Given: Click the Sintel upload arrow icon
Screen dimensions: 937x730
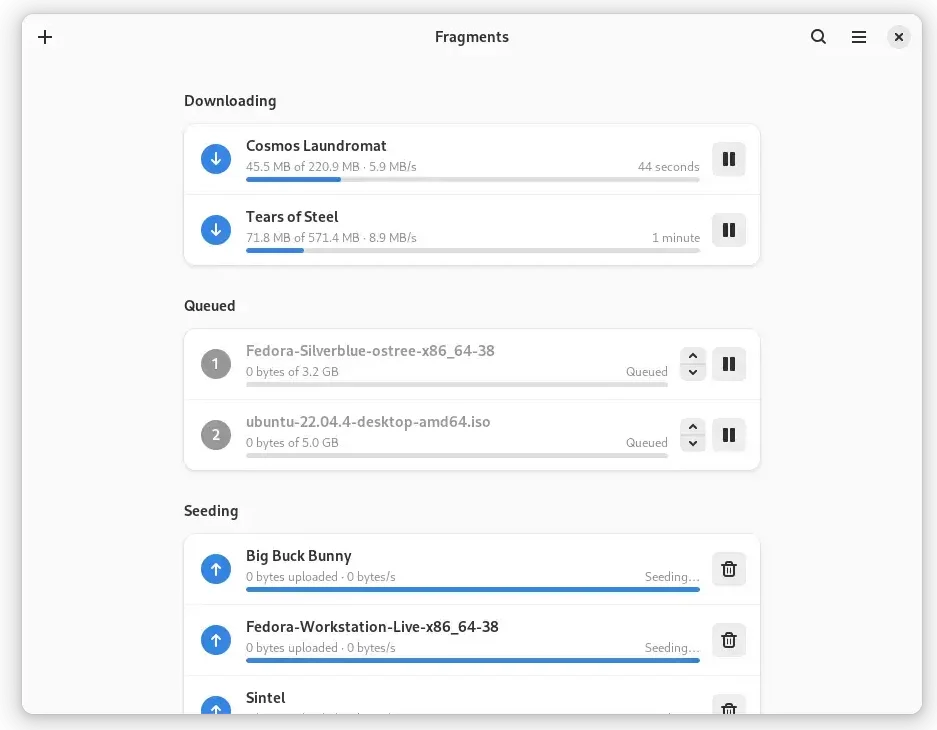Looking at the screenshot, I should coord(216,706).
